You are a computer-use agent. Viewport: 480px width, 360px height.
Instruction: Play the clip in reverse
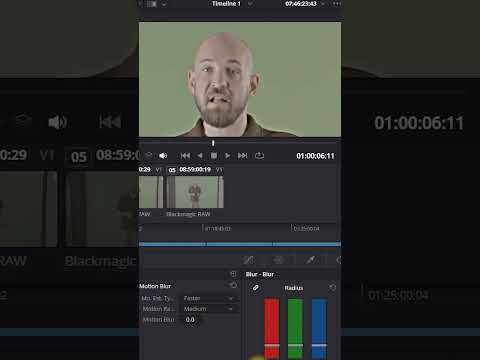(200, 156)
